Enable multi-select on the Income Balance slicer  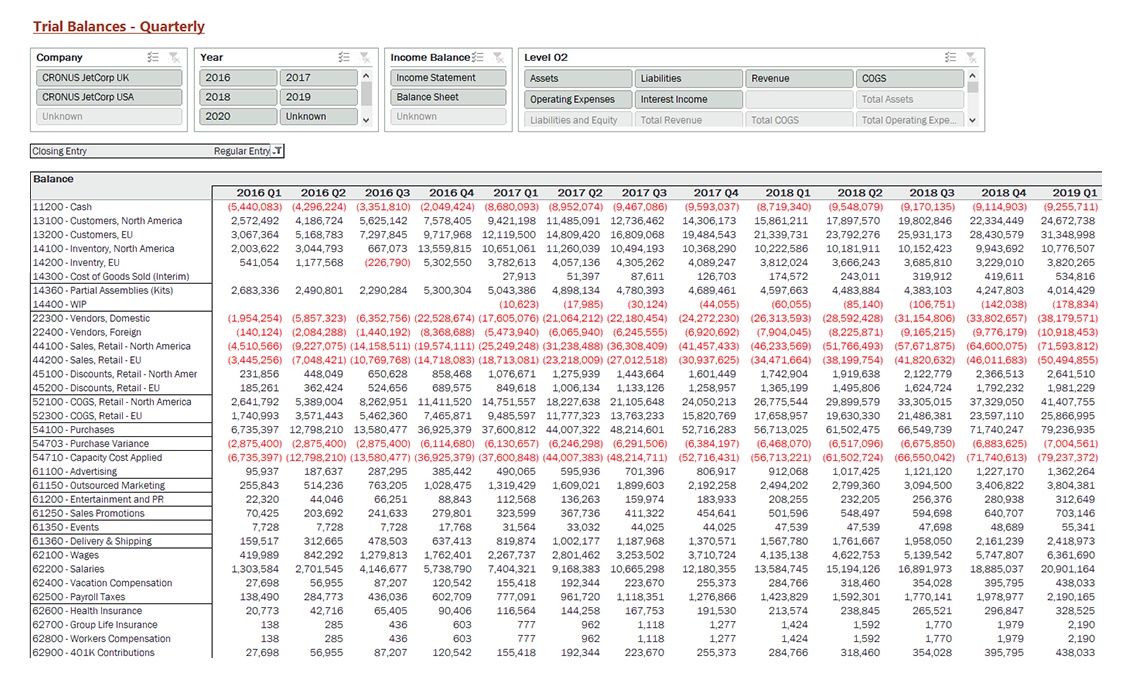(478, 57)
